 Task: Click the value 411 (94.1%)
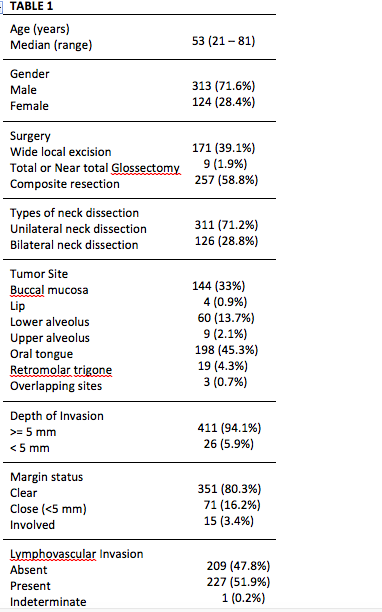coord(229,428)
